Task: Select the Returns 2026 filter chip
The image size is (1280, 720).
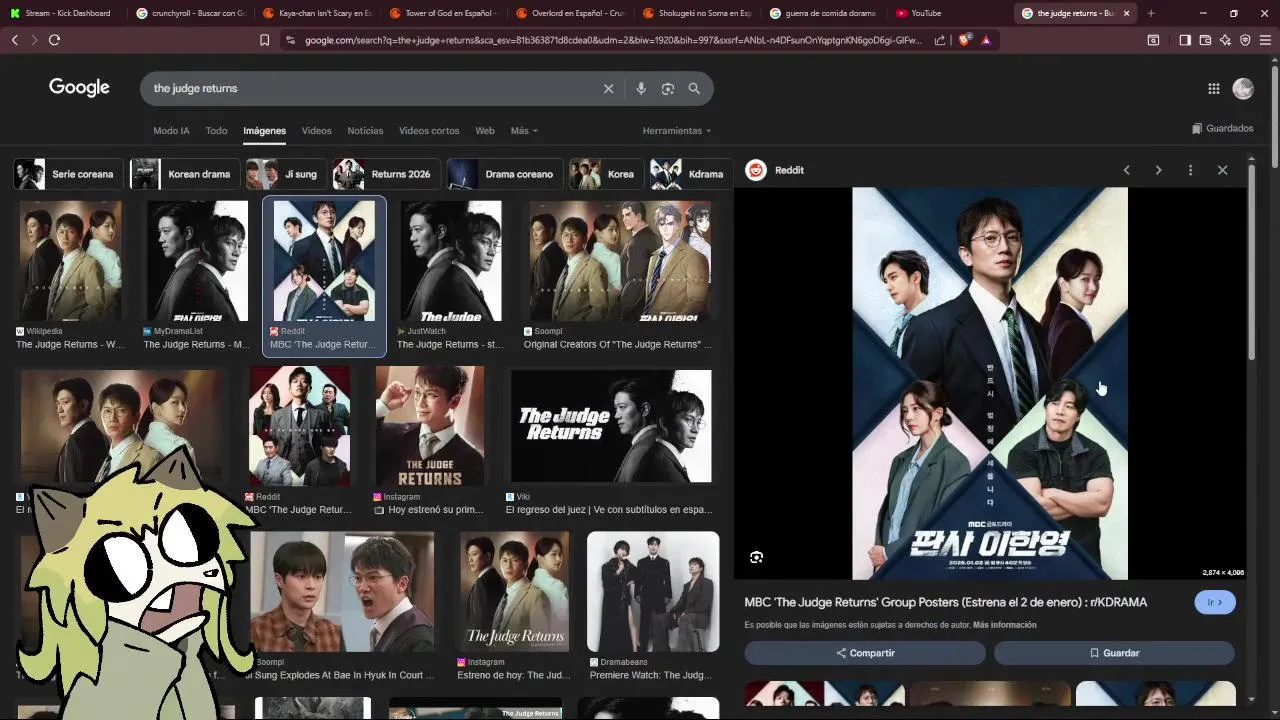Action: point(387,174)
